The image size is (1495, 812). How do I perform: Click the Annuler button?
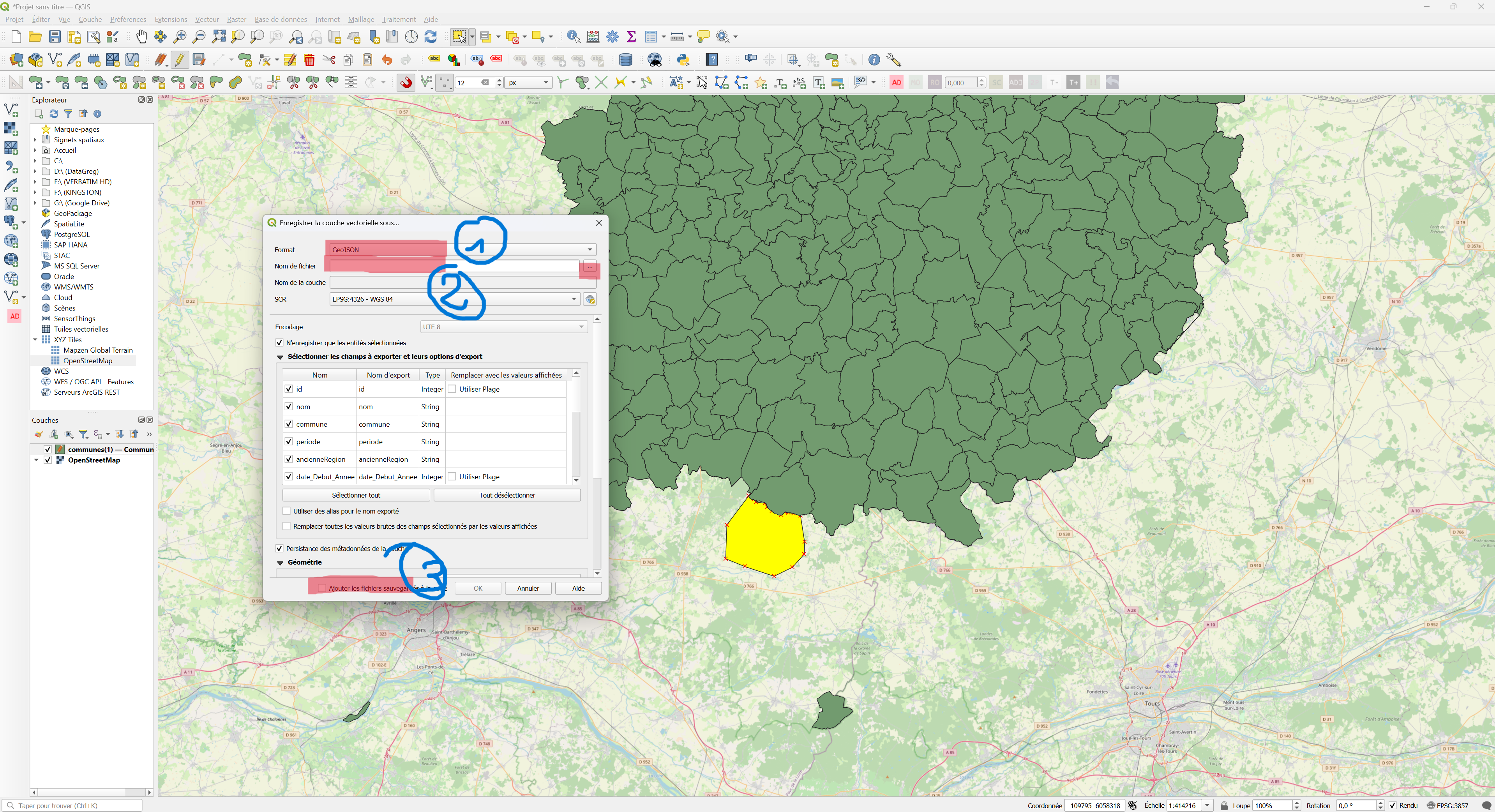[528, 588]
